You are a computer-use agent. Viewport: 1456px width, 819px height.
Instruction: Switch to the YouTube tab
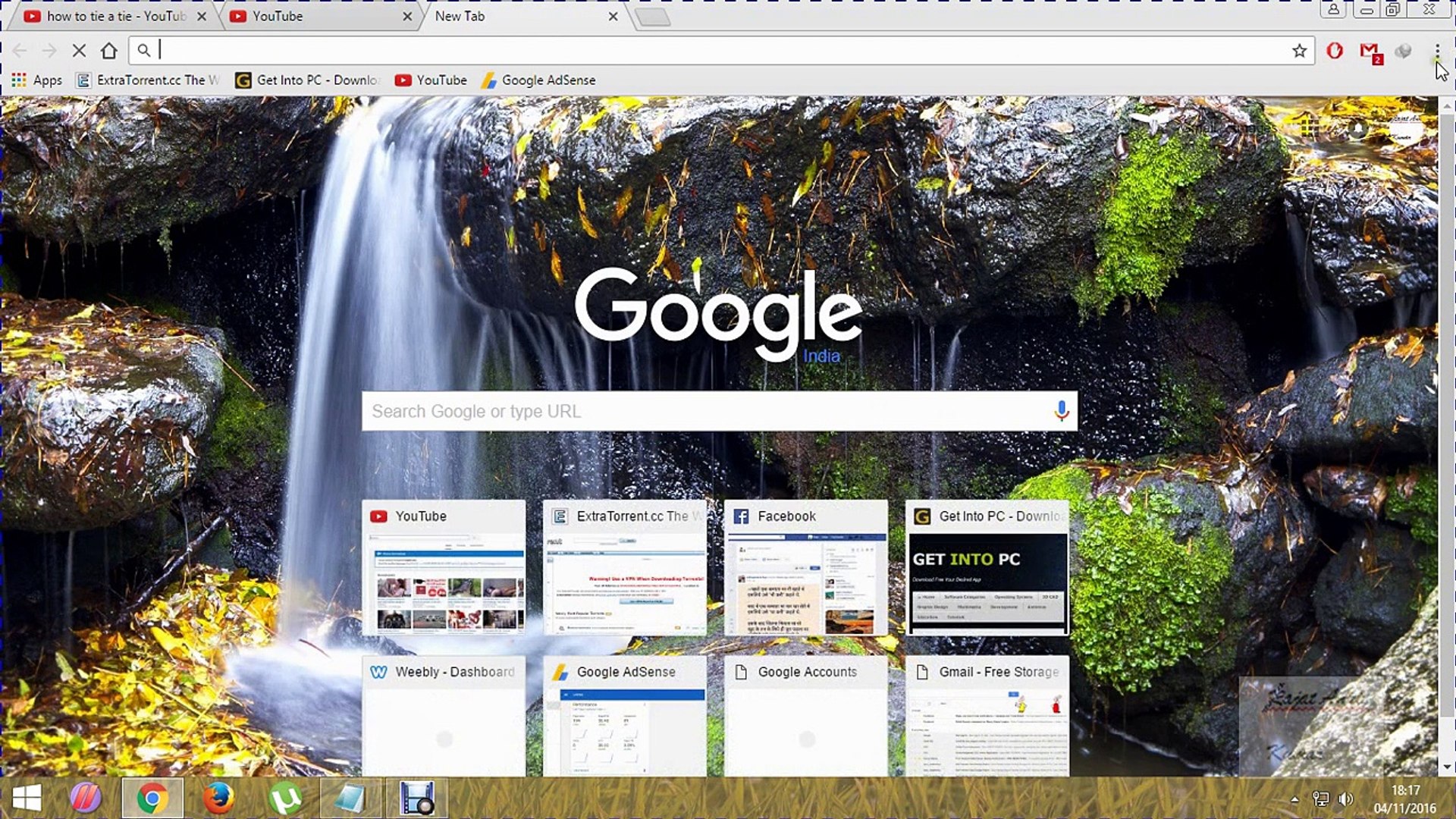tap(303, 15)
